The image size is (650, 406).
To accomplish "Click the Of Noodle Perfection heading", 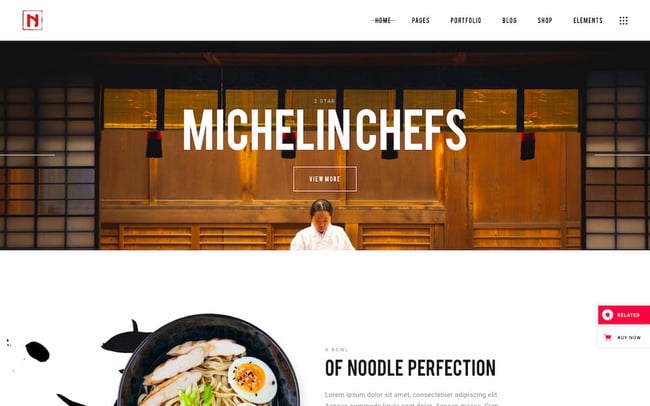I will pos(410,368).
